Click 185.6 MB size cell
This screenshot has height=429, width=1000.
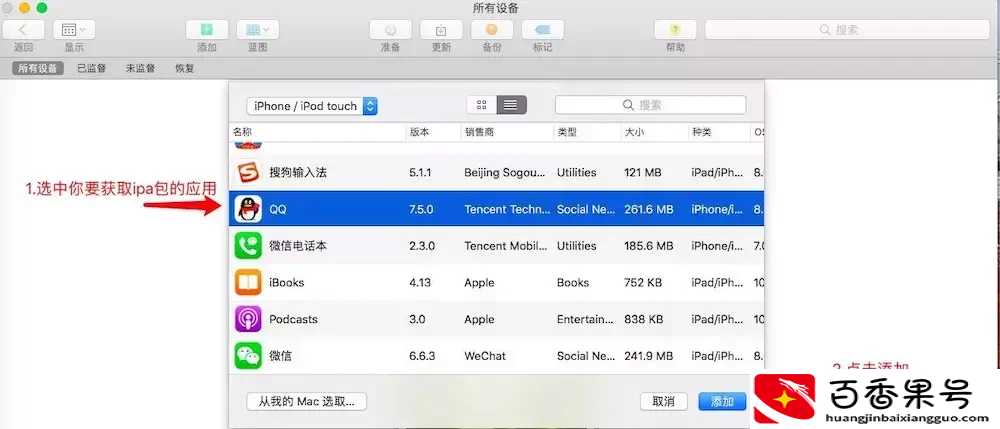[649, 245]
